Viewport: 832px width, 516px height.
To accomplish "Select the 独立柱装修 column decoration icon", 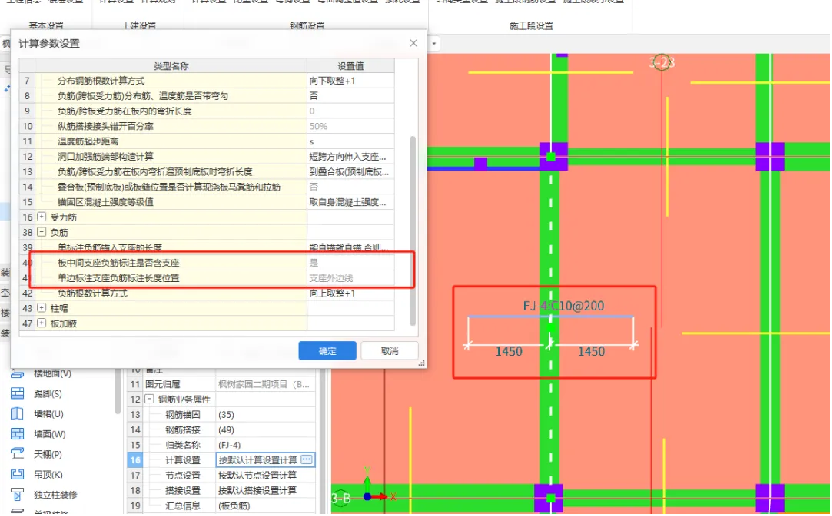I will coord(17,495).
